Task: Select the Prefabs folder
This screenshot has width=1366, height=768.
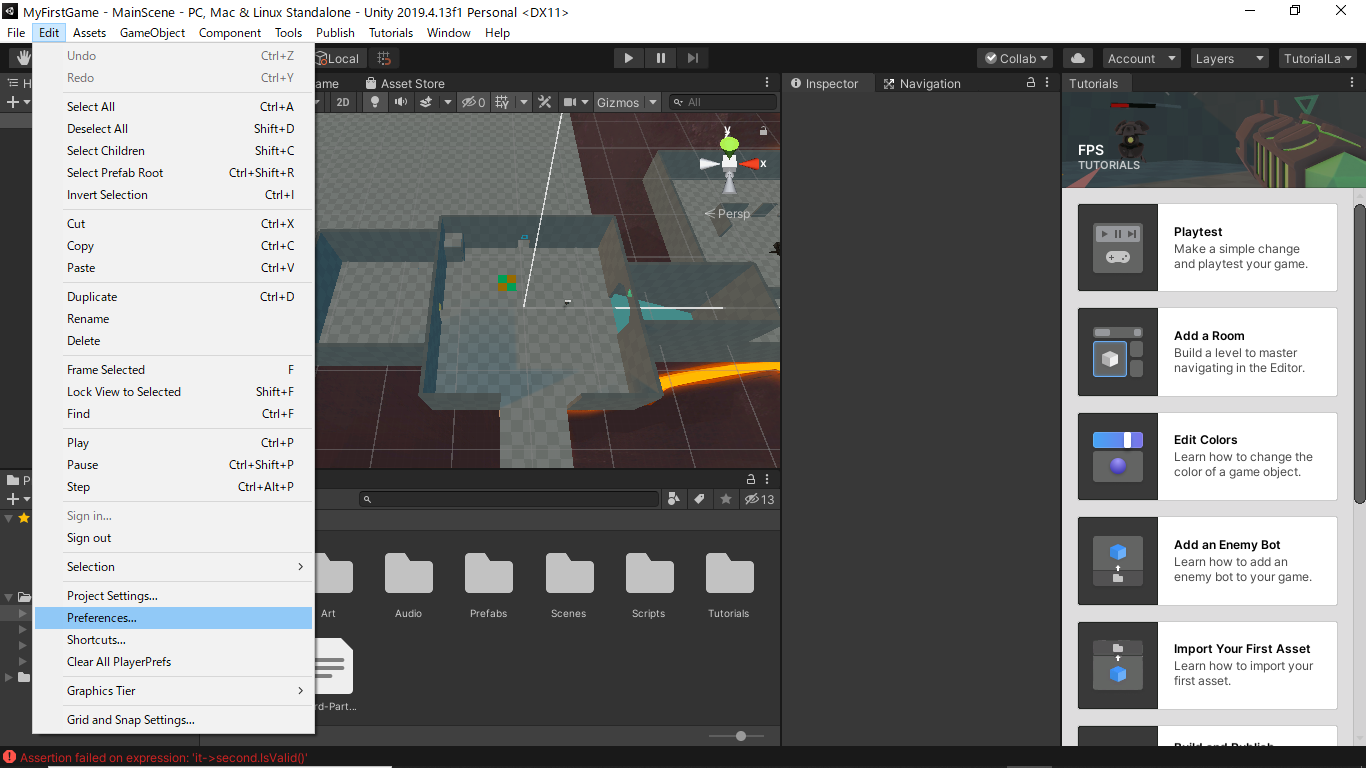Action: 488,585
